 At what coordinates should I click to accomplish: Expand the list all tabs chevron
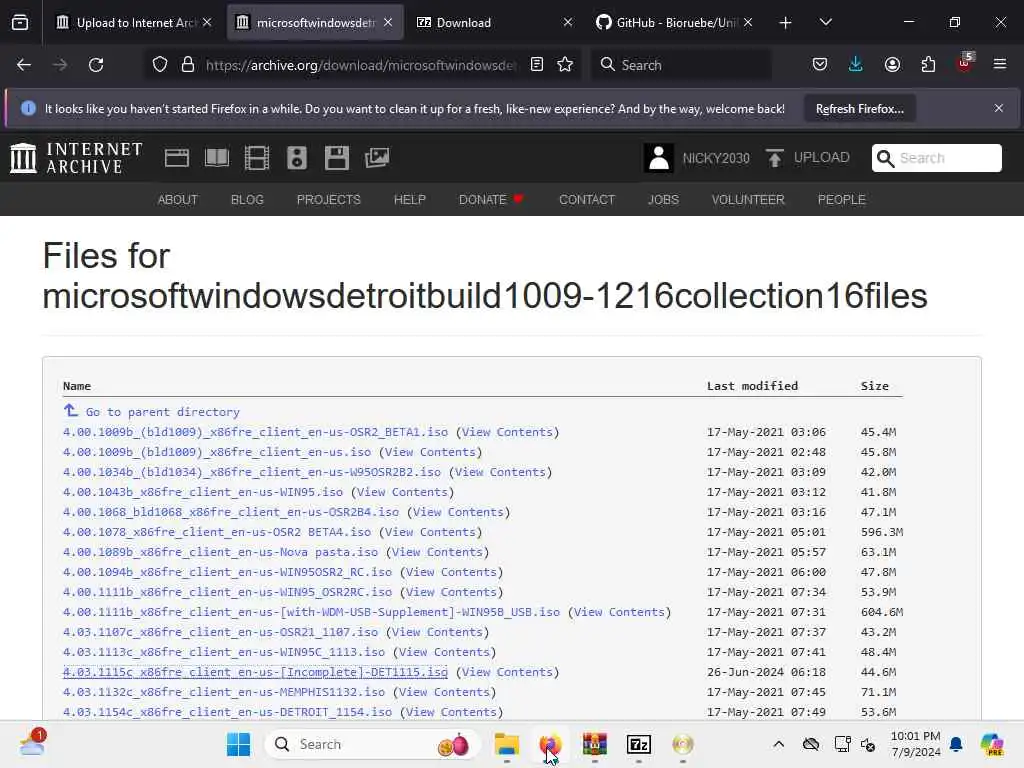[825, 22]
